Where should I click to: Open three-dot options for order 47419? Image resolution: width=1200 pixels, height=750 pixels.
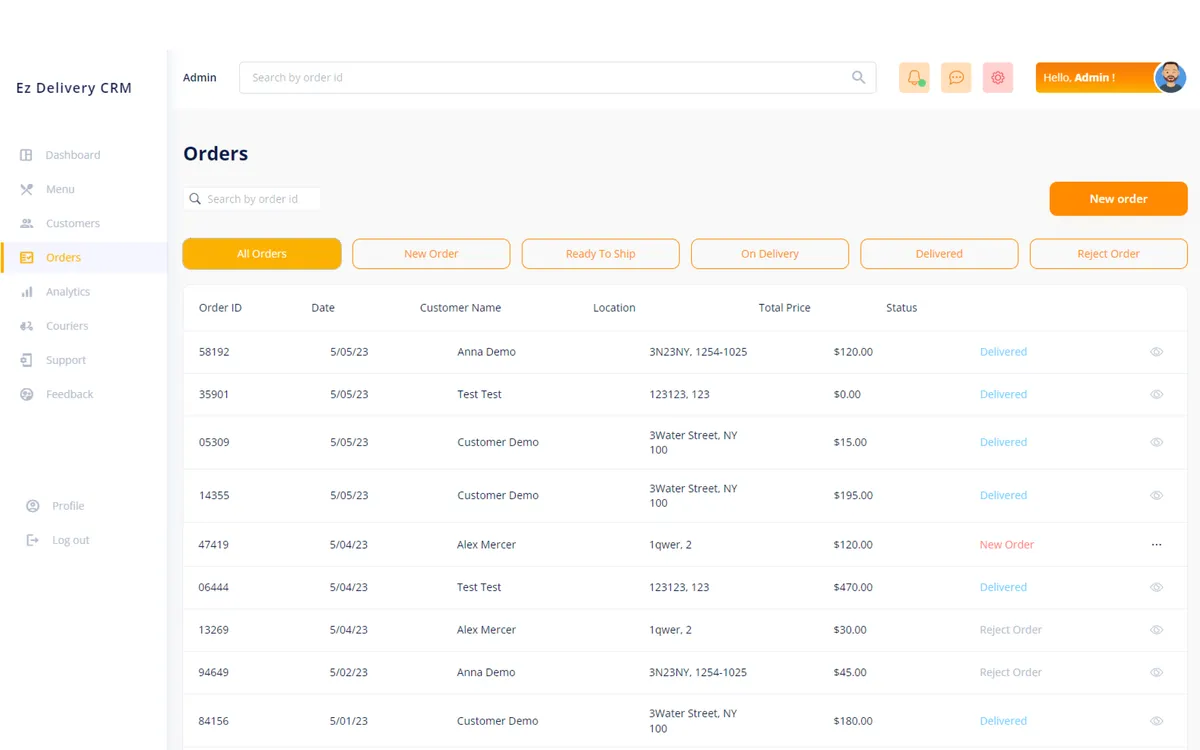(1156, 545)
